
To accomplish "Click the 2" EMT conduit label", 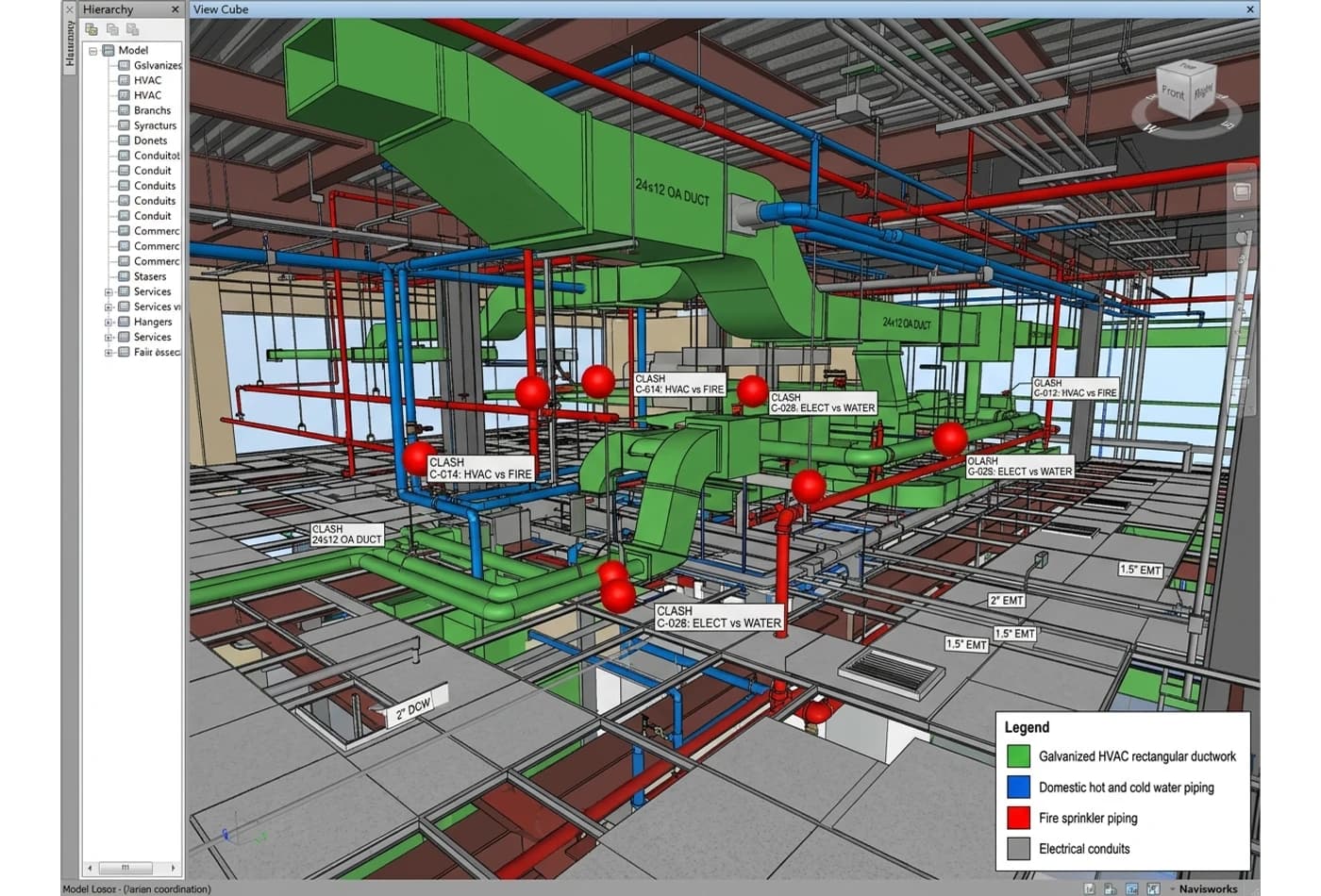I will (1007, 600).
